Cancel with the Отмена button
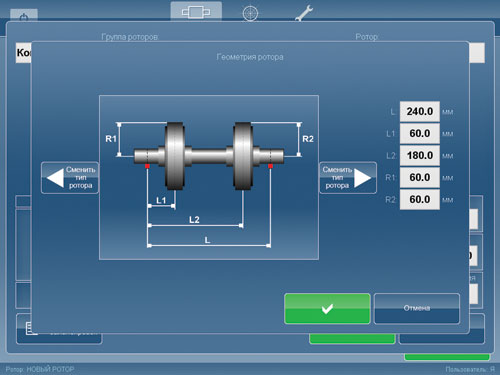Image resolution: width=500 pixels, height=375 pixels. coord(417,309)
